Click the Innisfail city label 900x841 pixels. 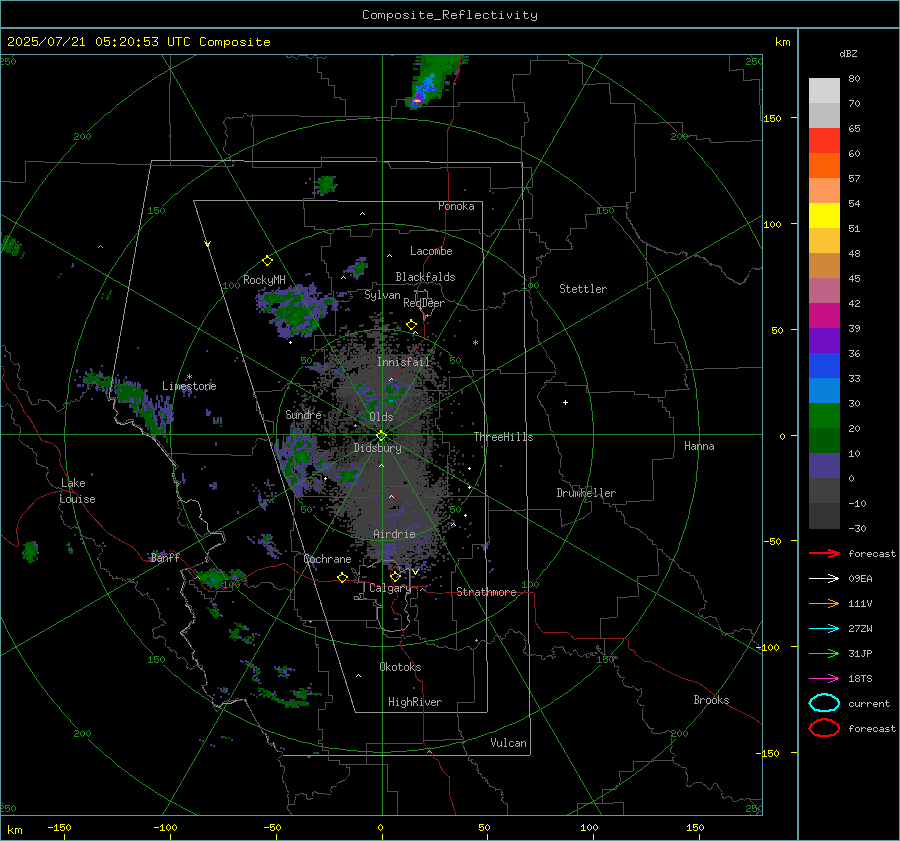[x=403, y=362]
